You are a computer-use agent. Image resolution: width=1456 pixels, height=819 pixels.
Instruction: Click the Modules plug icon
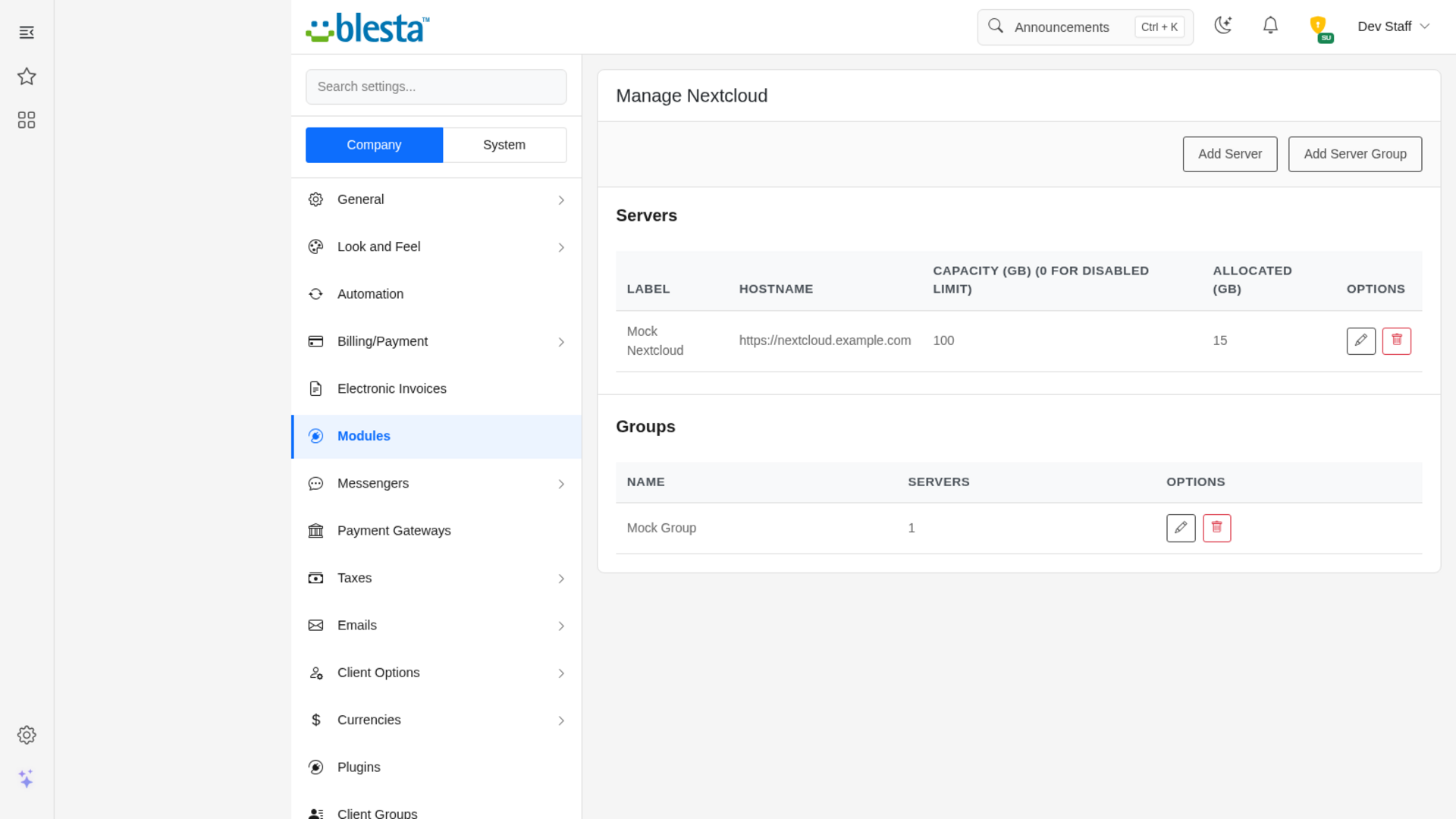tap(316, 436)
